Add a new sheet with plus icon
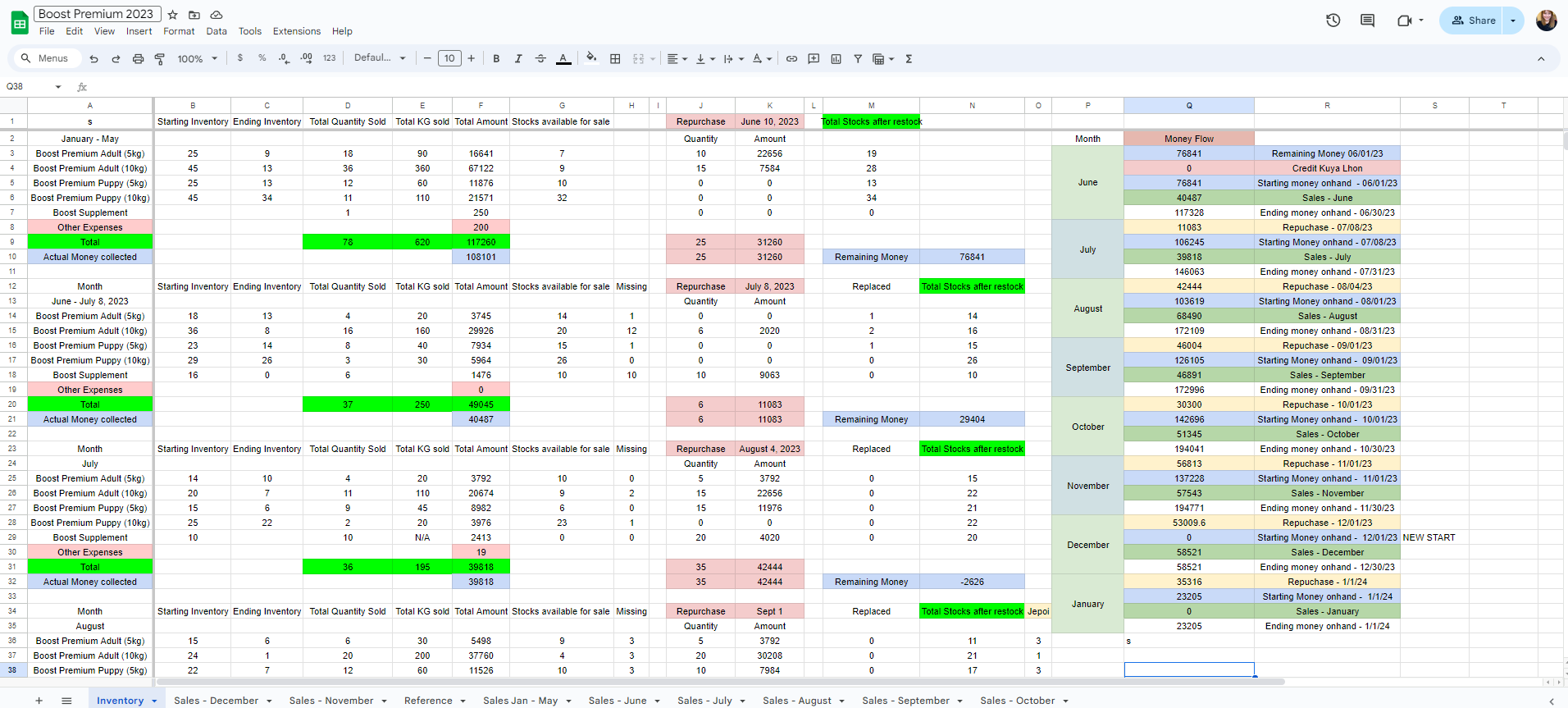The image size is (1568, 708). [39, 700]
